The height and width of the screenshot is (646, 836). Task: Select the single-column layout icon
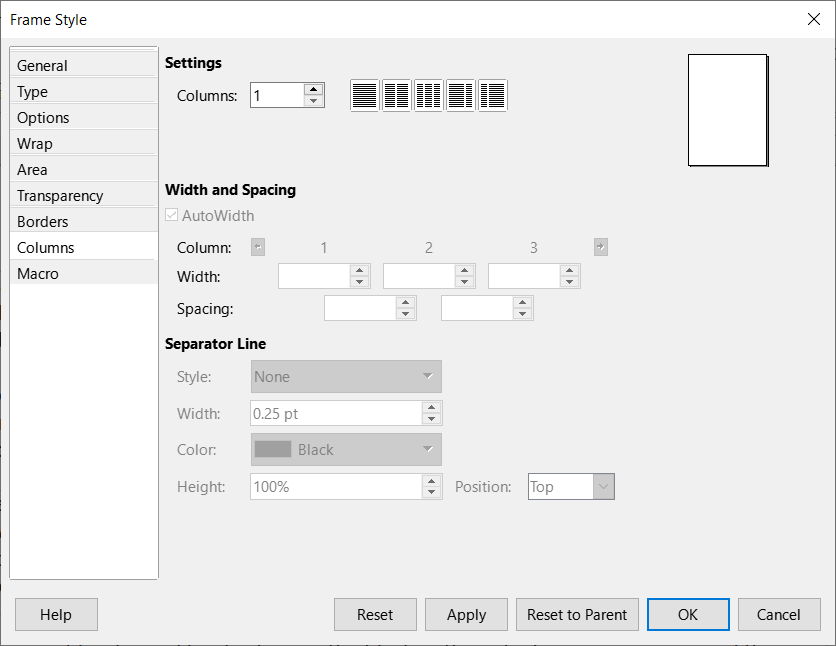(x=365, y=95)
